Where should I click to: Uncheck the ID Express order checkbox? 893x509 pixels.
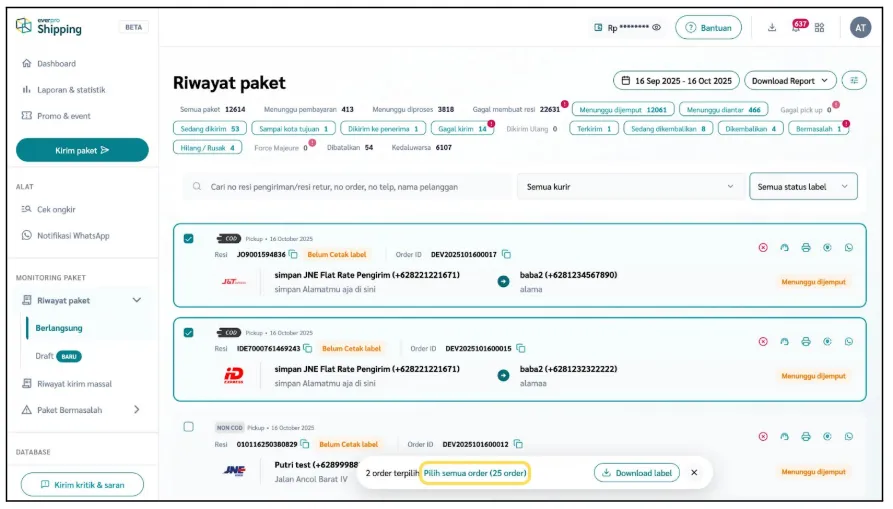point(189,333)
